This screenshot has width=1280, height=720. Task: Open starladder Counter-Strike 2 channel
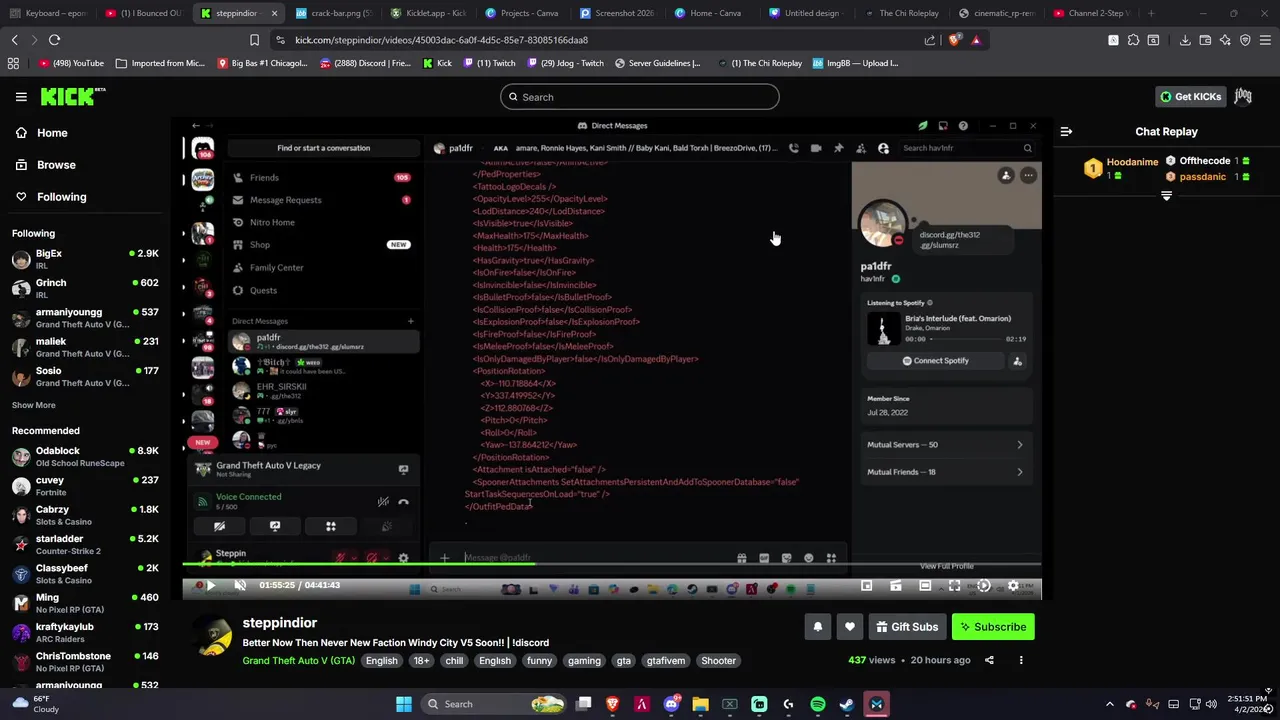(x=85, y=544)
